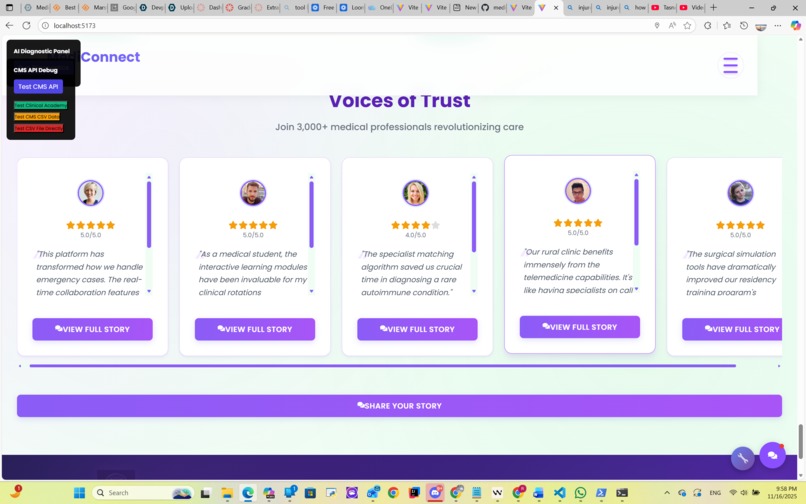Image resolution: width=806 pixels, height=504 pixels.
Task: Click vertical scrollbar in first testimonial card
Action: coord(149,214)
